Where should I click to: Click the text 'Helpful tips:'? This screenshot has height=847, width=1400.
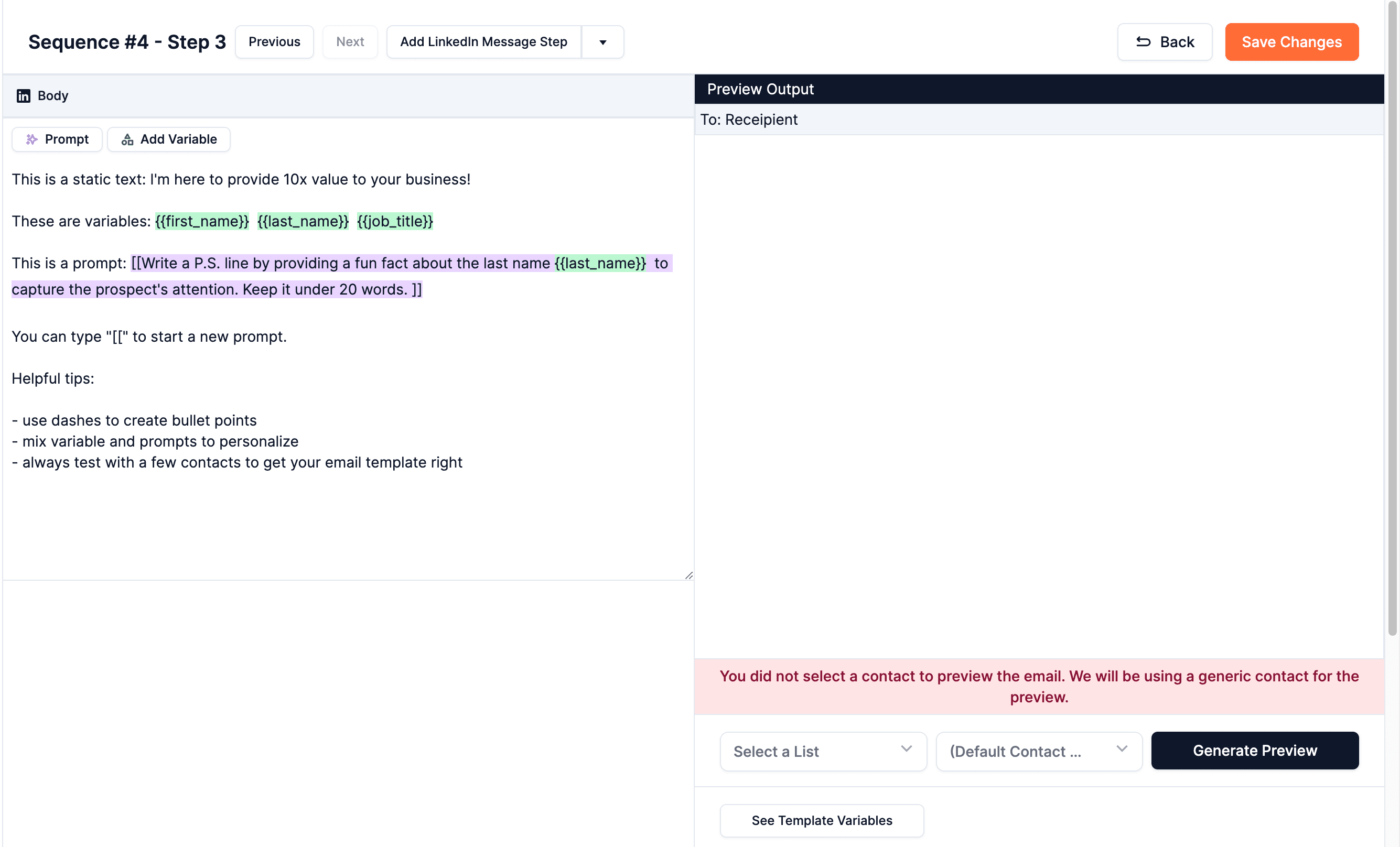click(x=53, y=378)
